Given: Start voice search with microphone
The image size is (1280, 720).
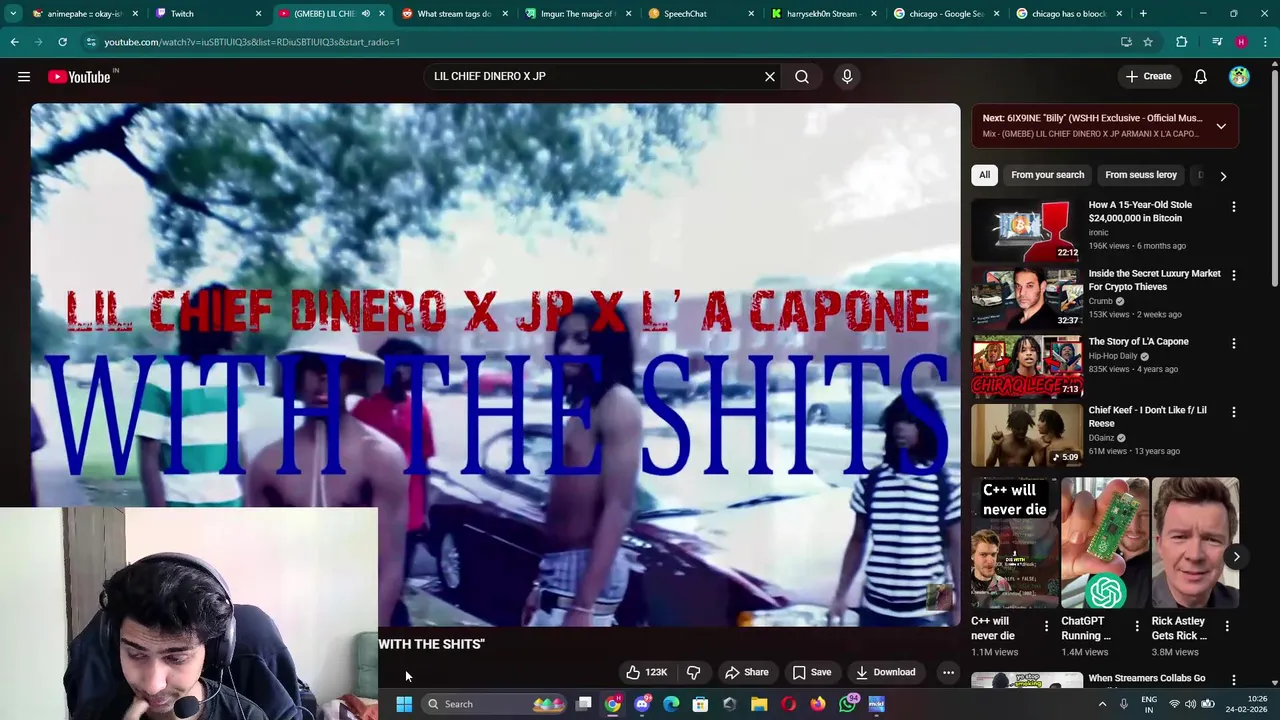Looking at the screenshot, I should [847, 76].
